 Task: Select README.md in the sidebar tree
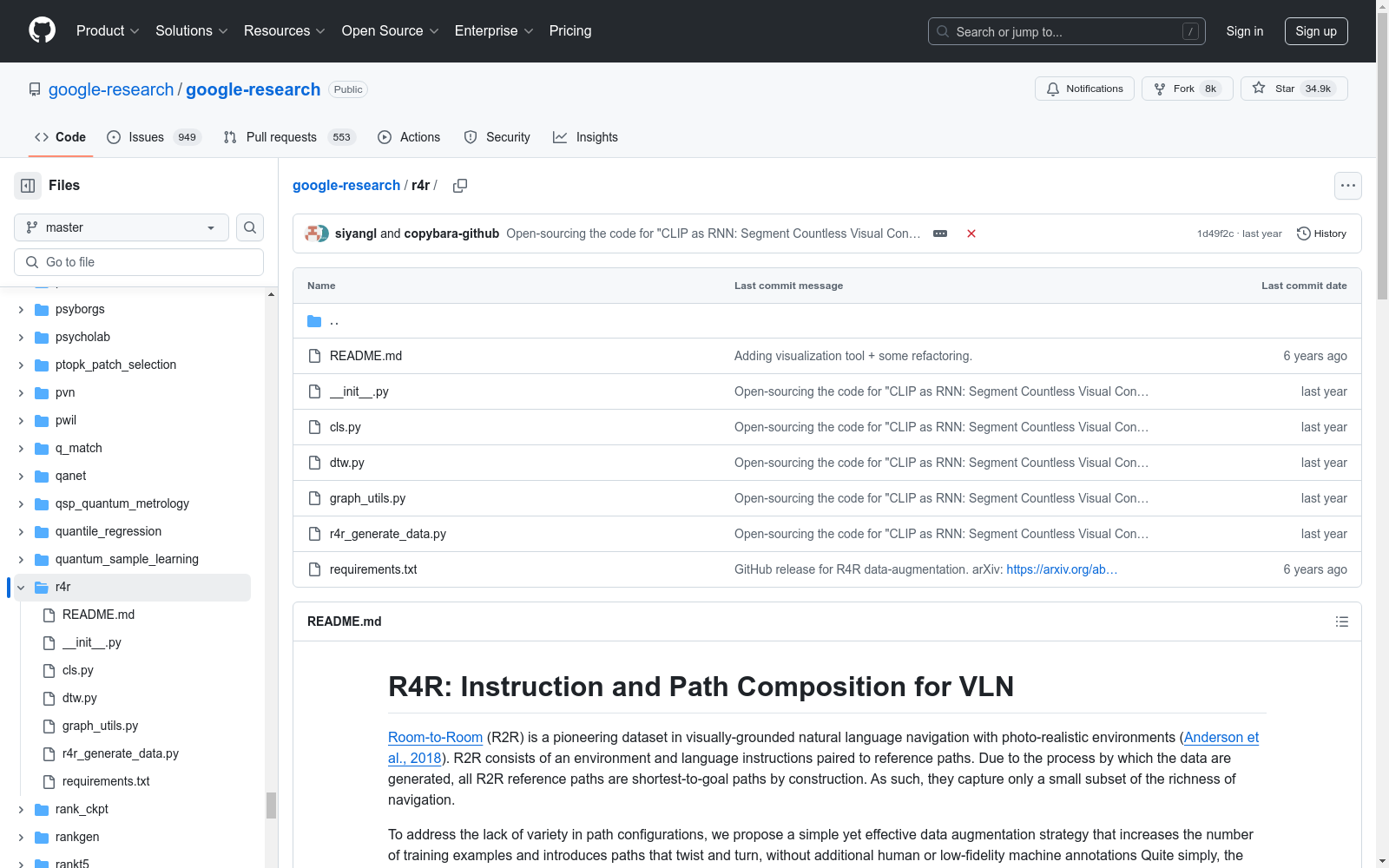(99, 615)
